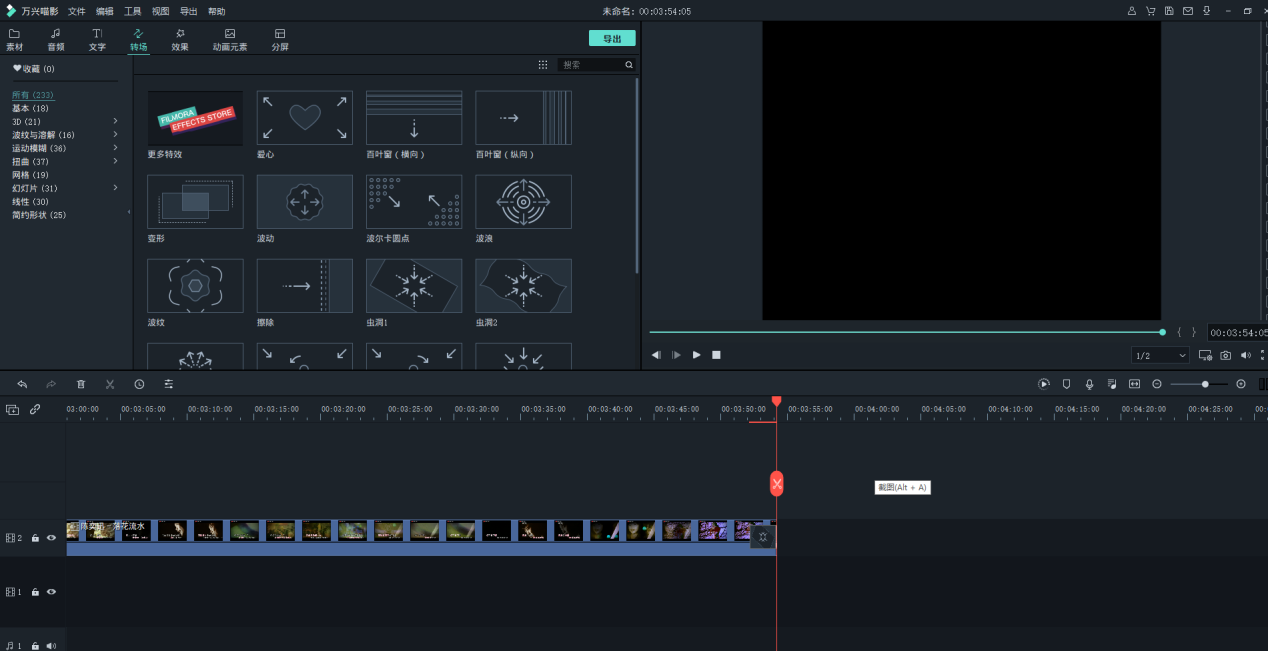Toggle lock on video track 1

35,592
